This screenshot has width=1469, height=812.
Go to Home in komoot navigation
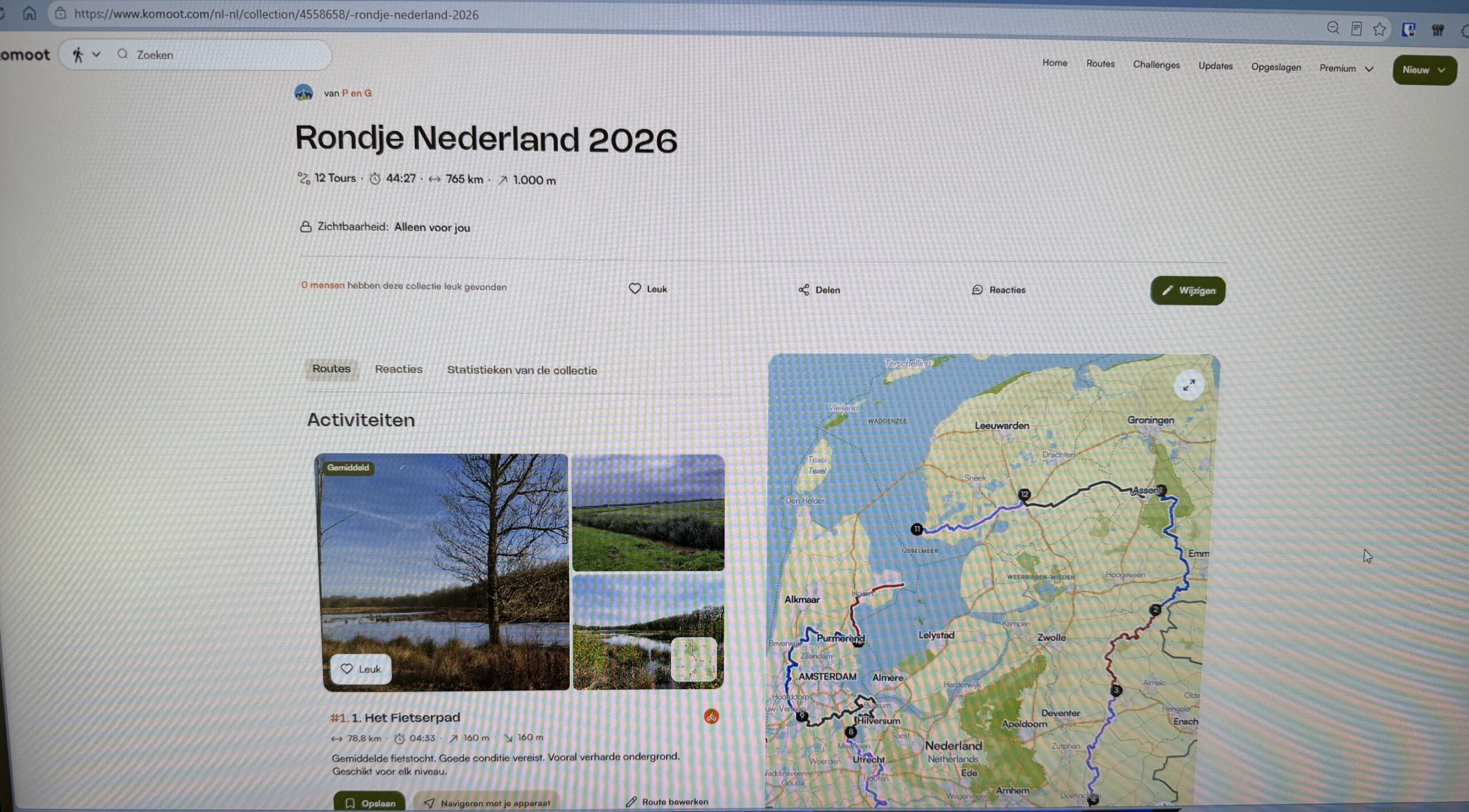1055,63
